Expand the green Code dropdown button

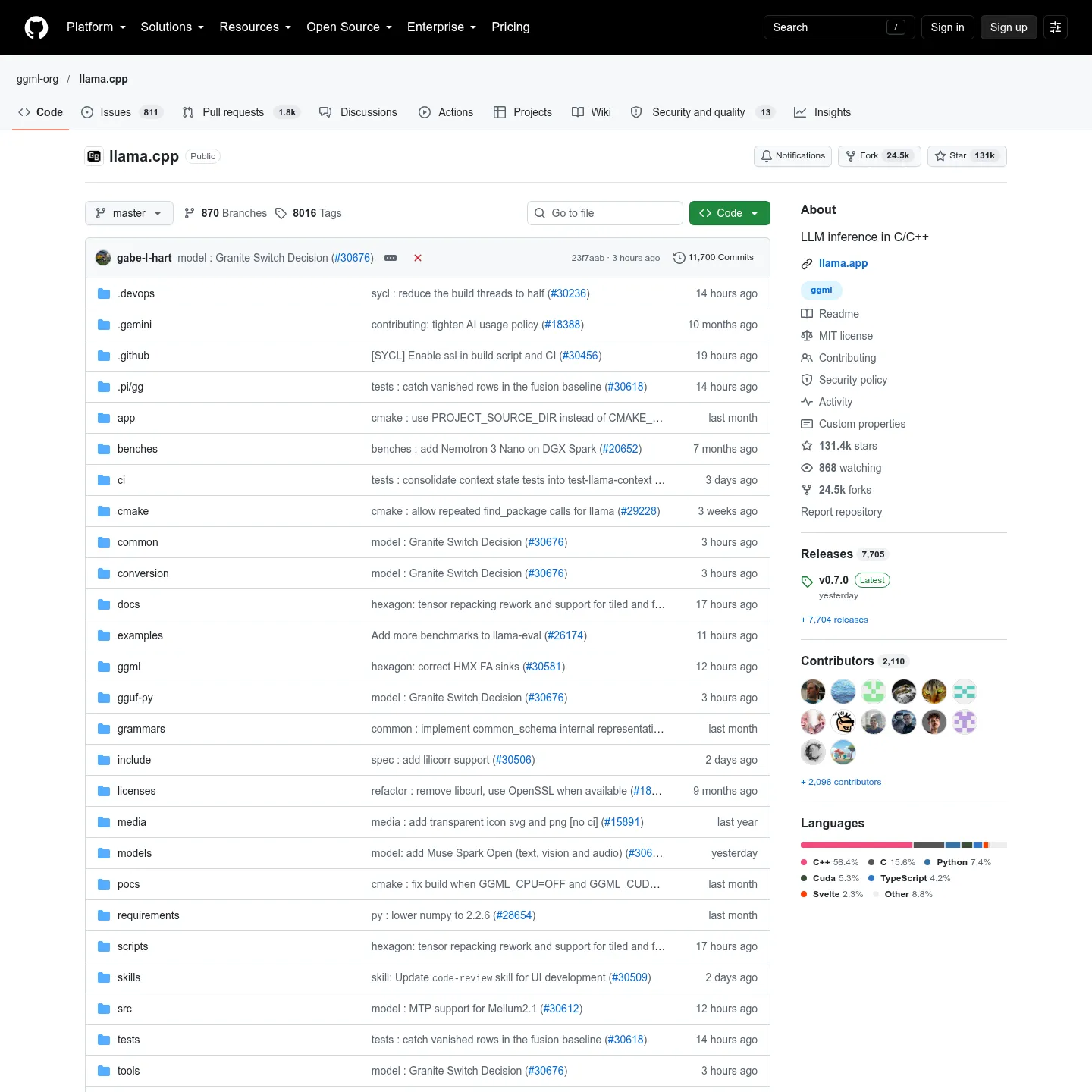pos(730,213)
